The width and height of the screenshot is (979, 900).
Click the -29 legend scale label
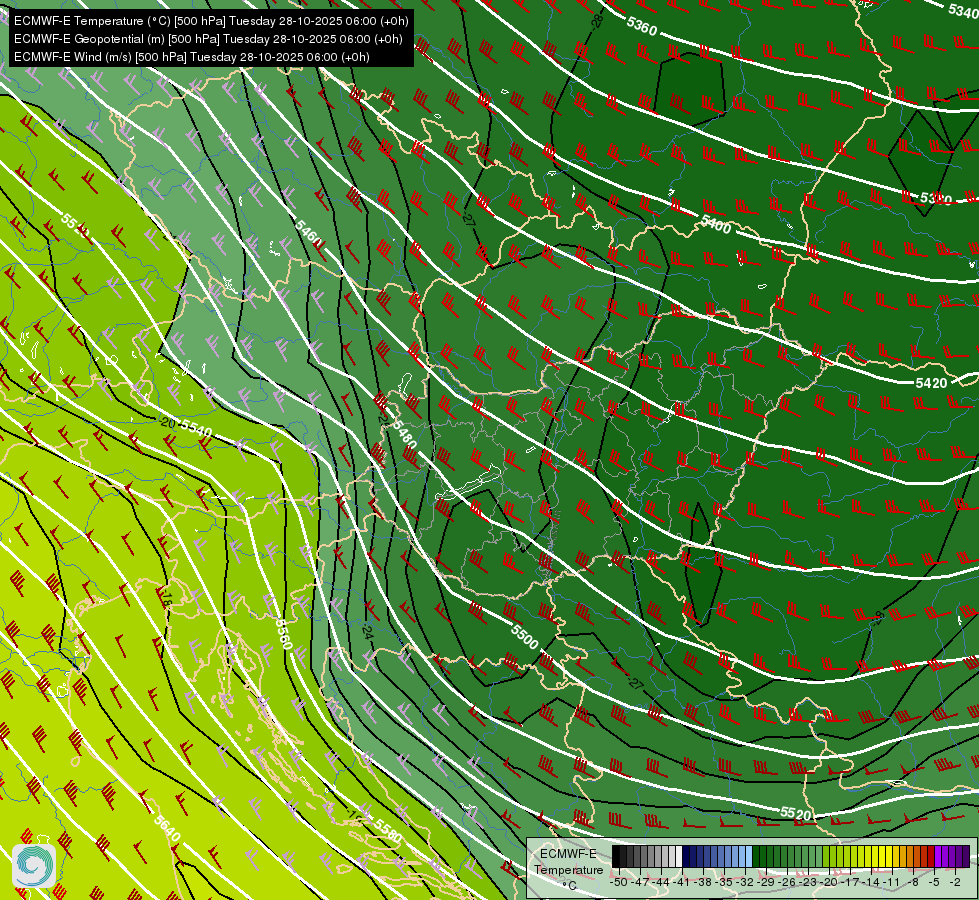tap(765, 883)
